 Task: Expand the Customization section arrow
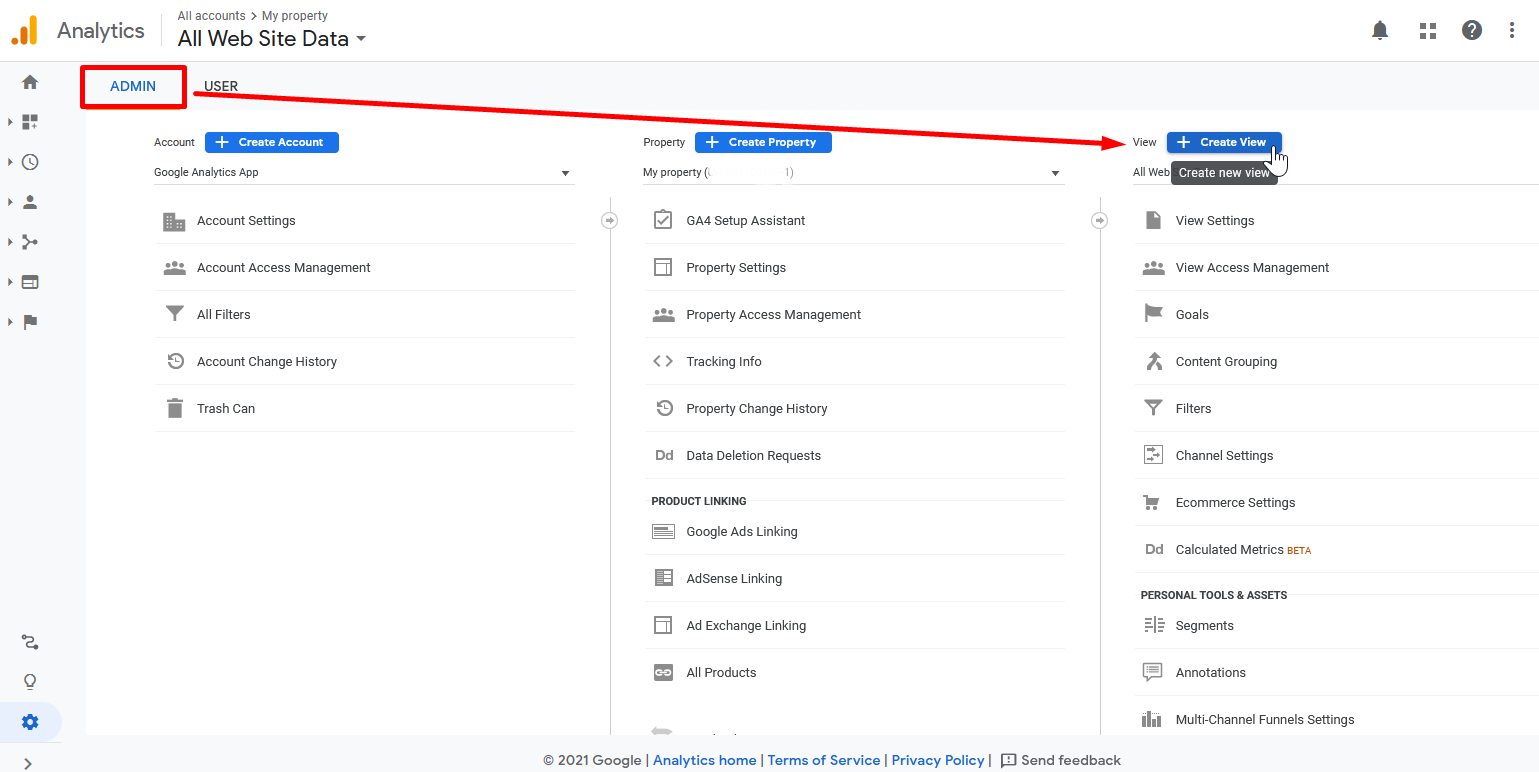pos(10,122)
